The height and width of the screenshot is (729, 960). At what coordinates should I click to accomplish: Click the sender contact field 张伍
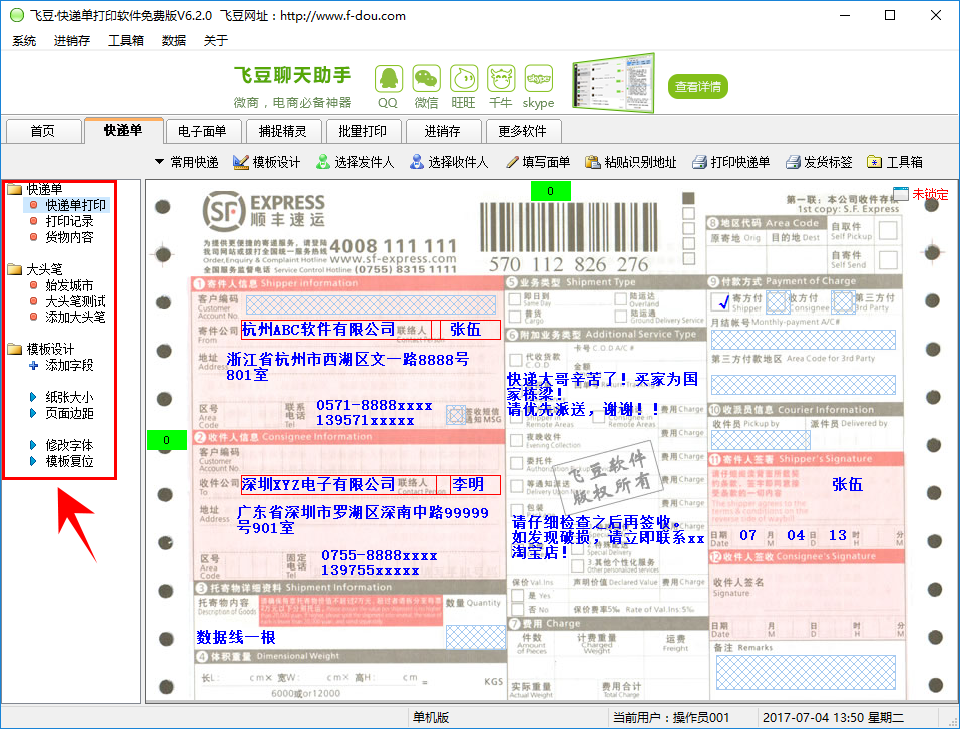tap(466, 329)
